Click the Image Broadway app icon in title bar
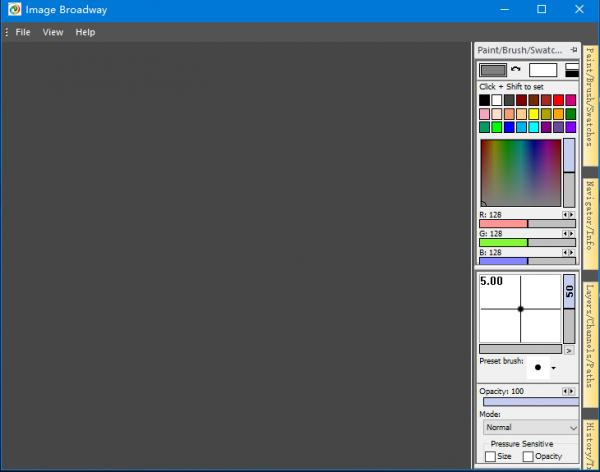 (x=12, y=10)
